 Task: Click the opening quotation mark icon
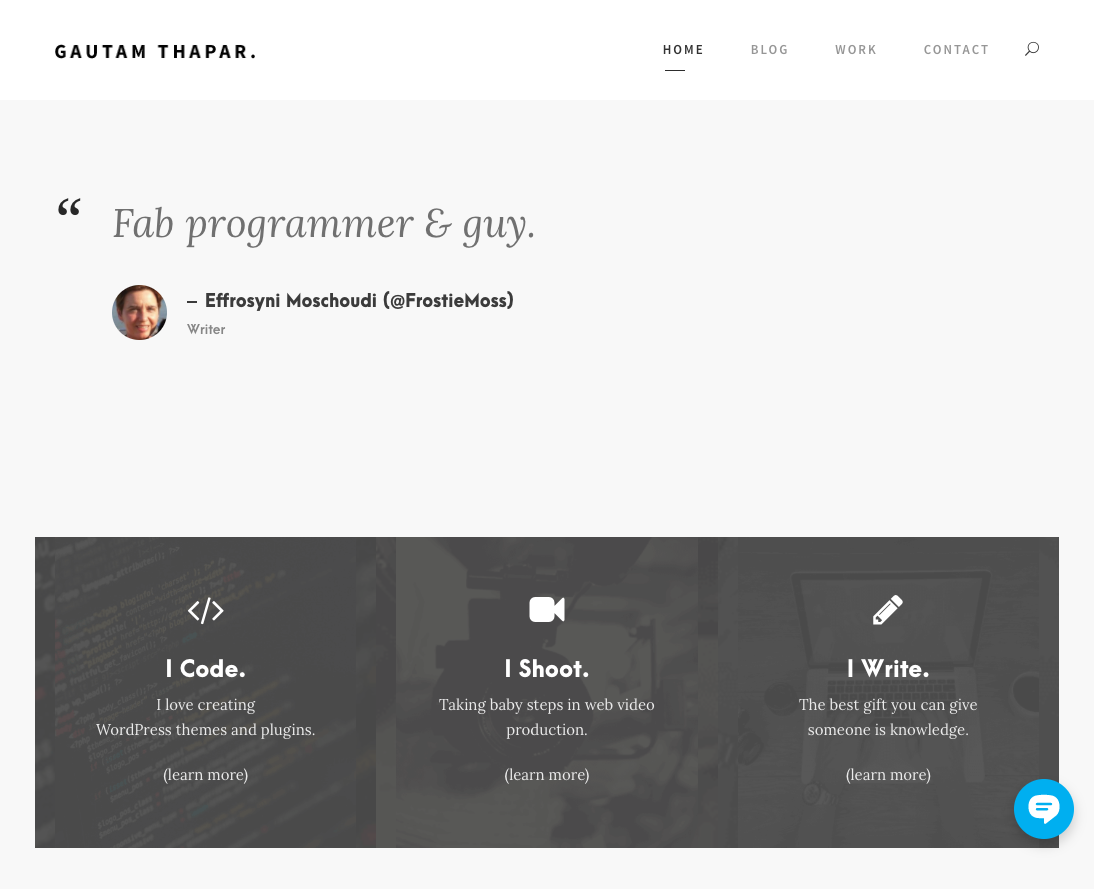69,208
